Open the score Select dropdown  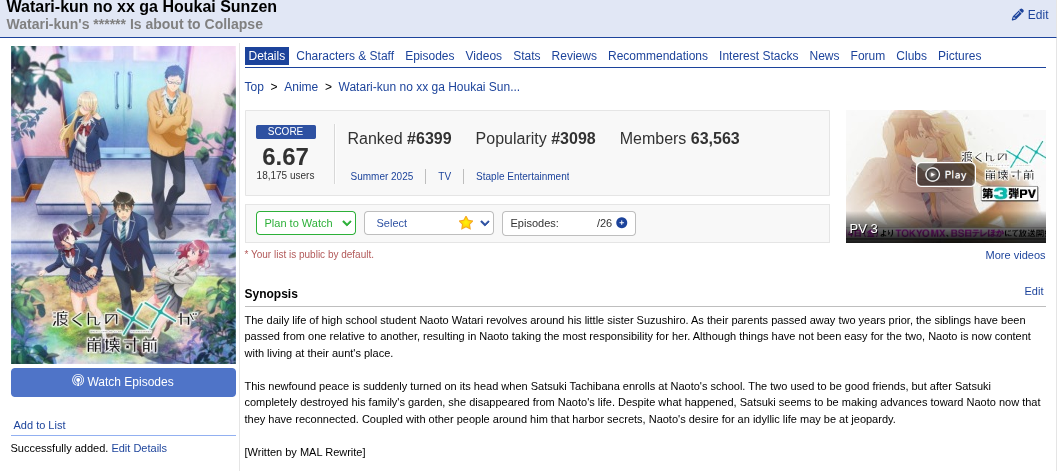tap(428, 223)
